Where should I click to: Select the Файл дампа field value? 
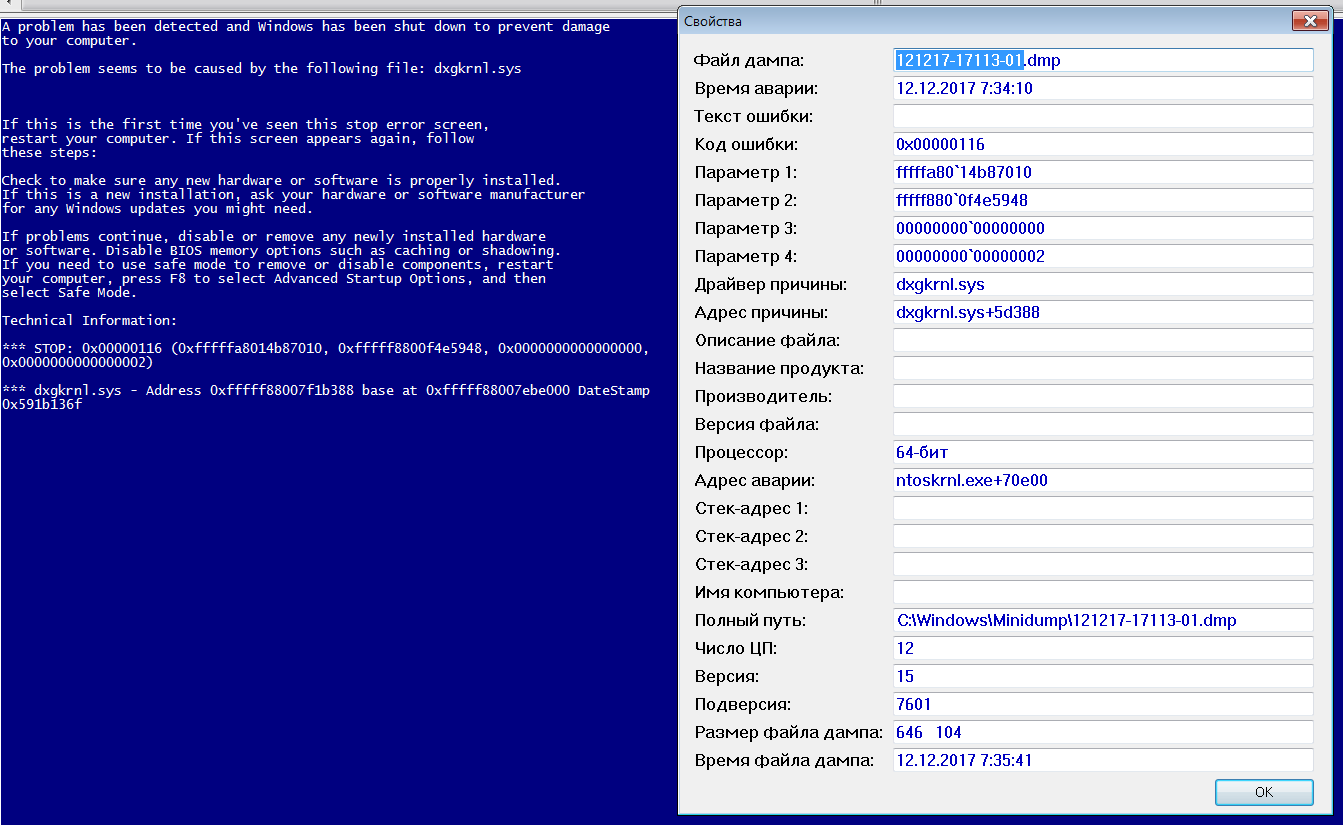[1103, 60]
